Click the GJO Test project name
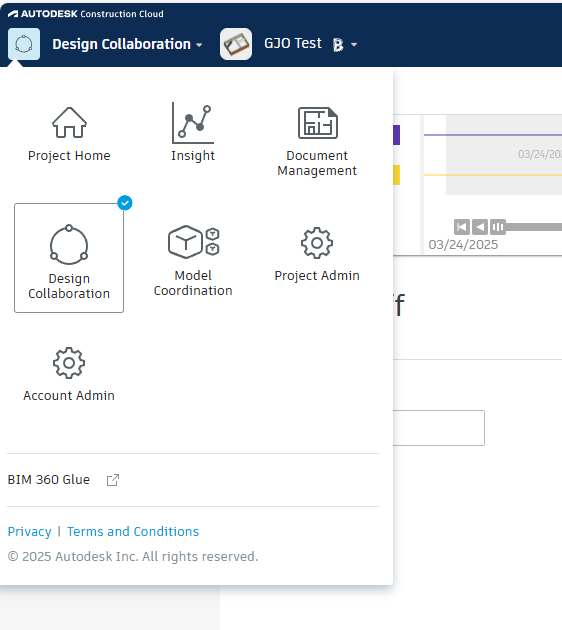 point(293,43)
